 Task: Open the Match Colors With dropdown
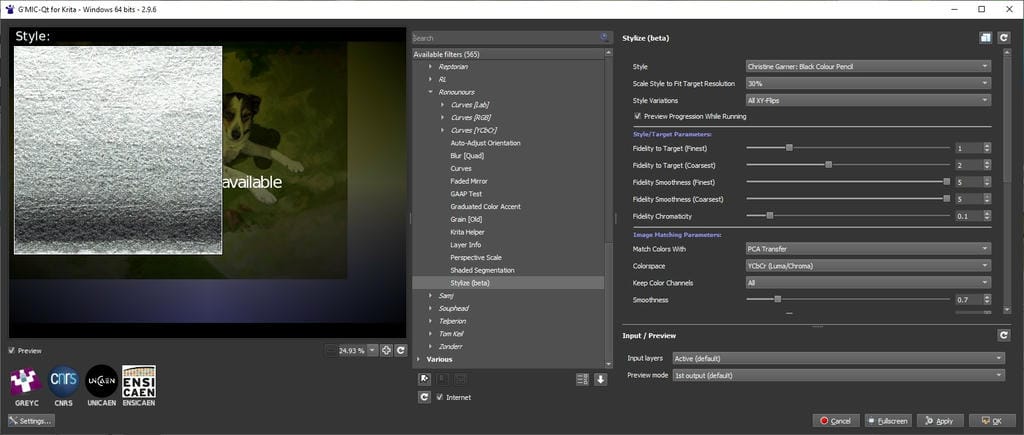[x=868, y=248]
